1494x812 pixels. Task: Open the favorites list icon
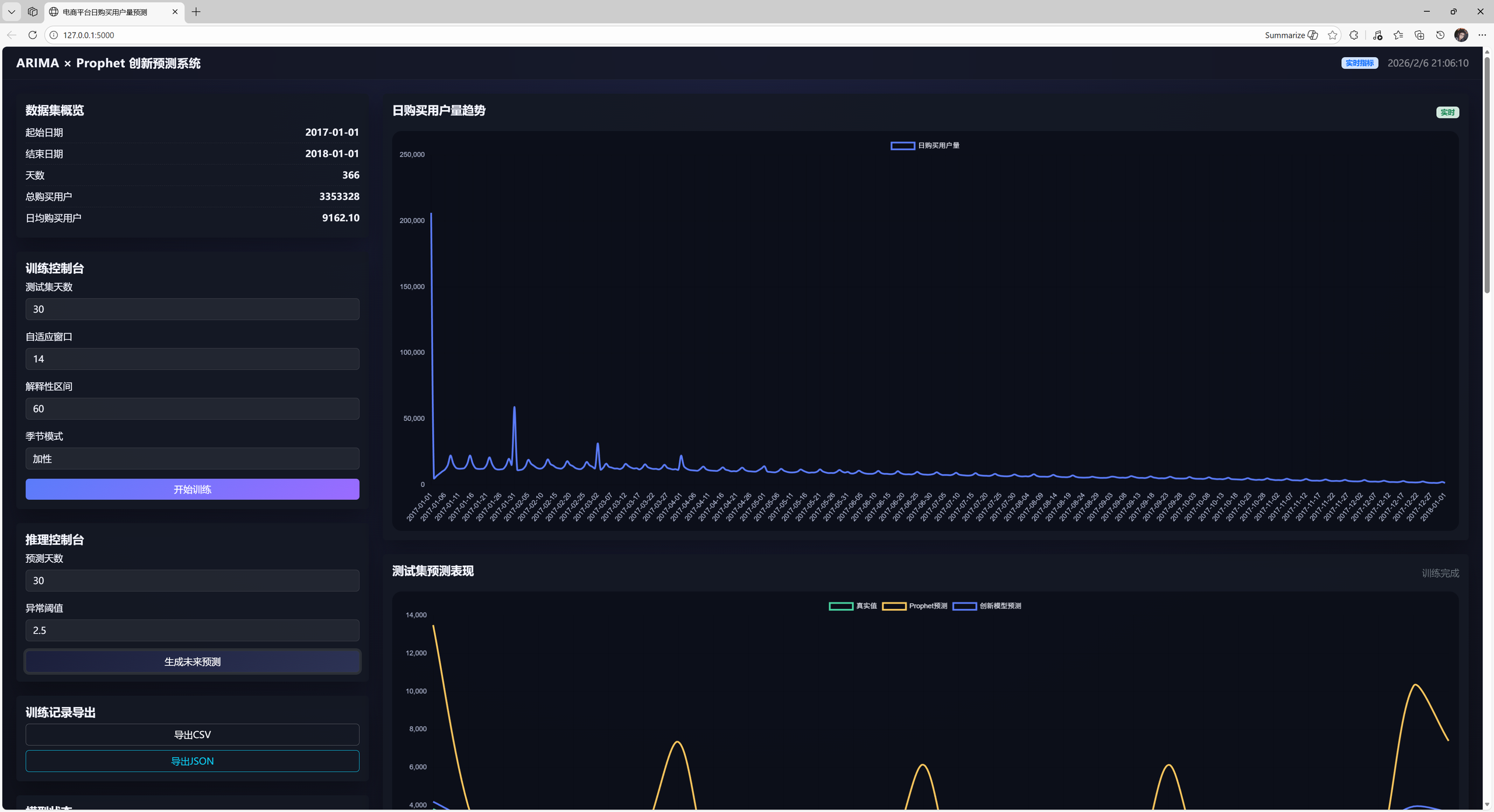[x=1398, y=35]
